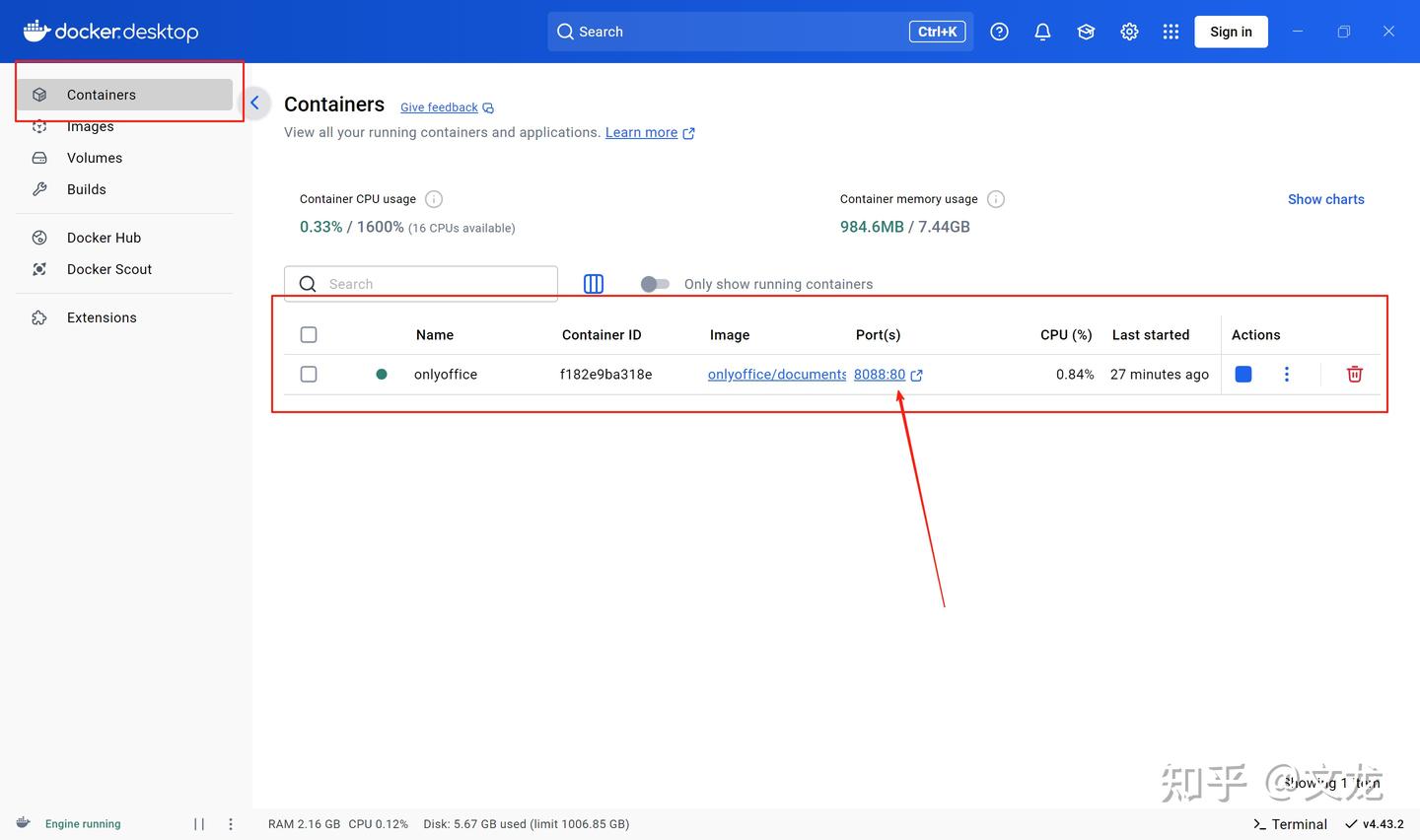Click the Sign in button
Image resolution: width=1420 pixels, height=840 pixels.
pos(1231,32)
